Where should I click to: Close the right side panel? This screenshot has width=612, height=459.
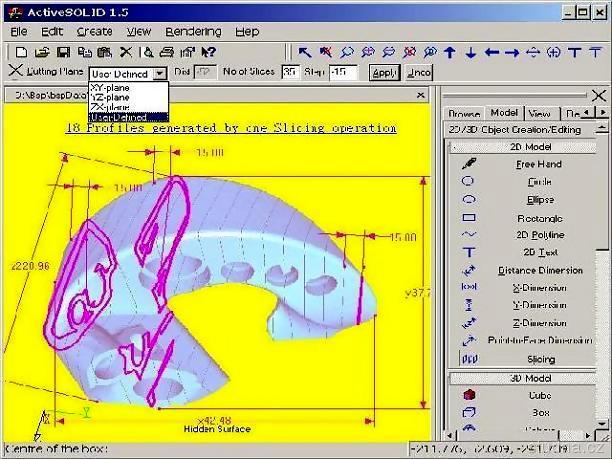point(599,95)
